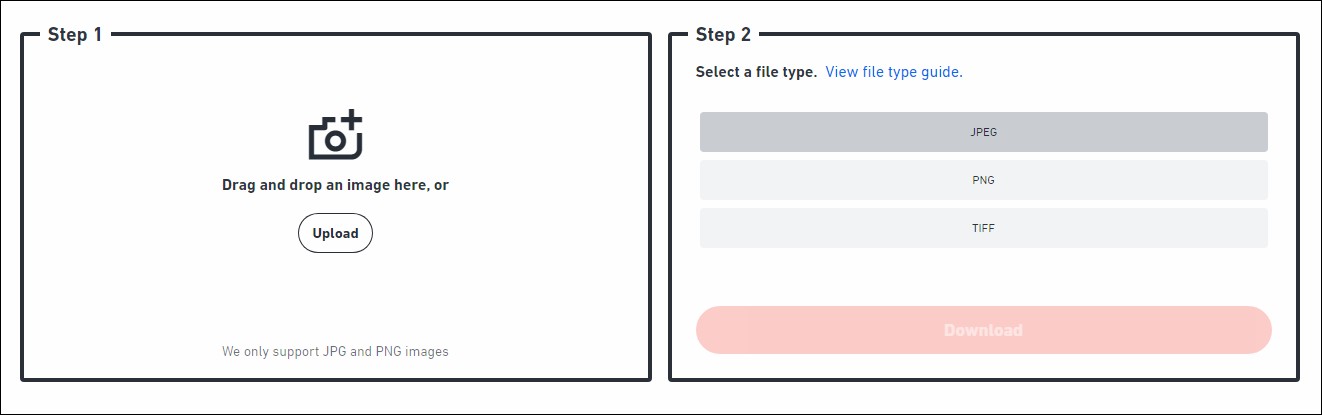Click the word 'guide' in blue link
The width and height of the screenshot is (1322, 415).
[941, 72]
